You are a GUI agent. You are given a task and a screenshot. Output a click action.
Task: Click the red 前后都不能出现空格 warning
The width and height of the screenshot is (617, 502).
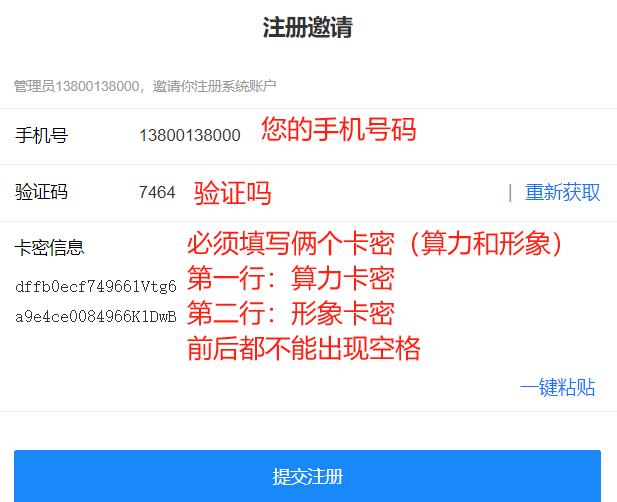303,348
